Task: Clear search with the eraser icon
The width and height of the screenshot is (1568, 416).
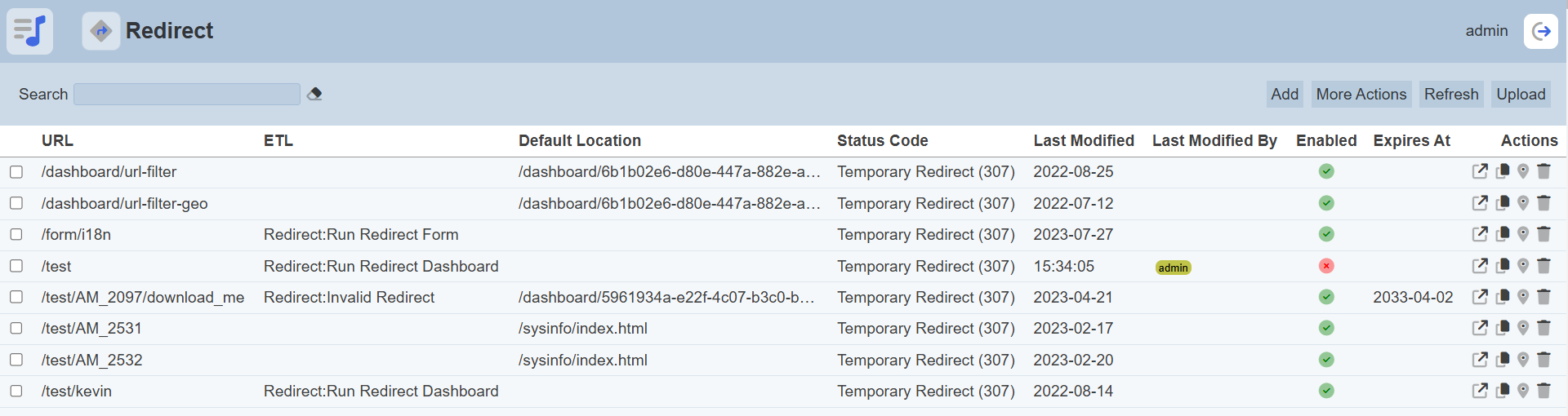Action: [314, 95]
